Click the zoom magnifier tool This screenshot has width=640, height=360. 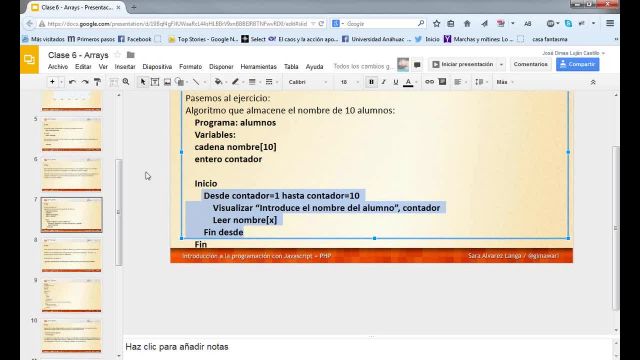tap(126, 82)
